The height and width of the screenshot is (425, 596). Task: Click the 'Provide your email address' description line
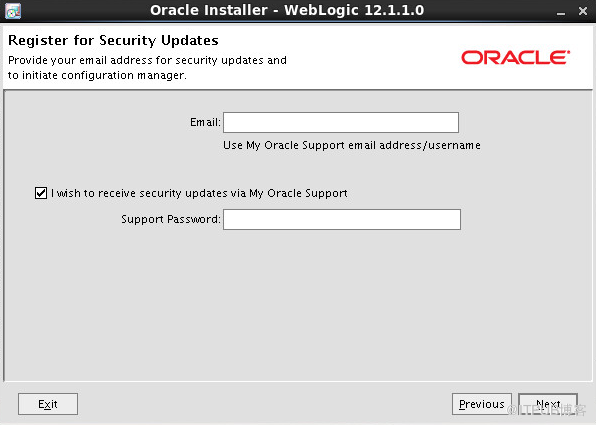click(x=147, y=60)
